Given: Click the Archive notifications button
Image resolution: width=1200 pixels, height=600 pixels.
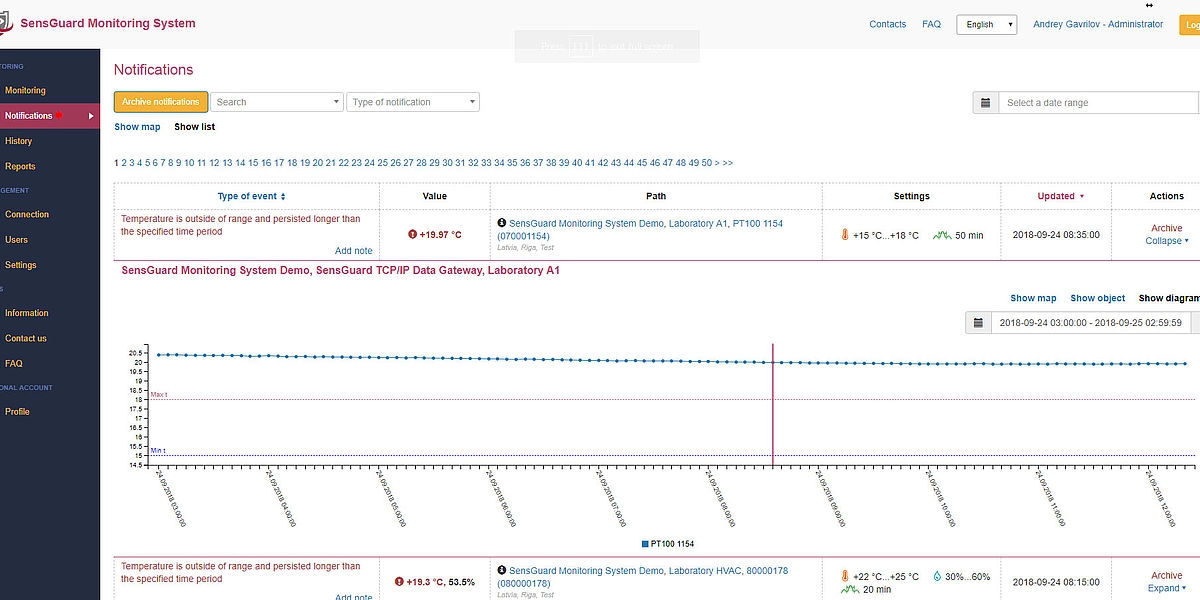Looking at the screenshot, I should point(161,101).
